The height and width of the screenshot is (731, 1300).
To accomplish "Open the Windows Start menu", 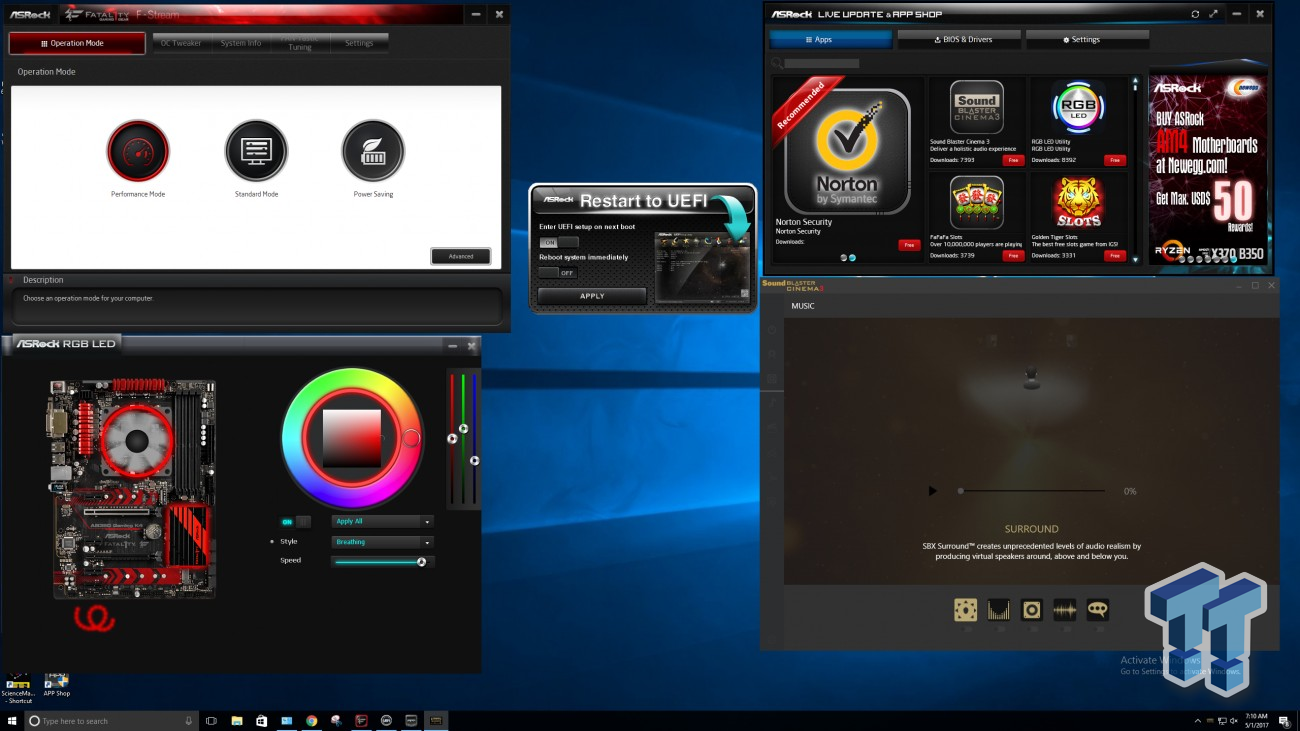I will point(12,720).
